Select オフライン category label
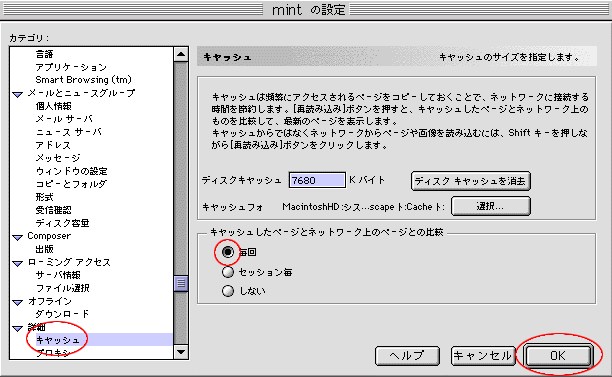This screenshot has height=377, width=612. click(x=50, y=301)
